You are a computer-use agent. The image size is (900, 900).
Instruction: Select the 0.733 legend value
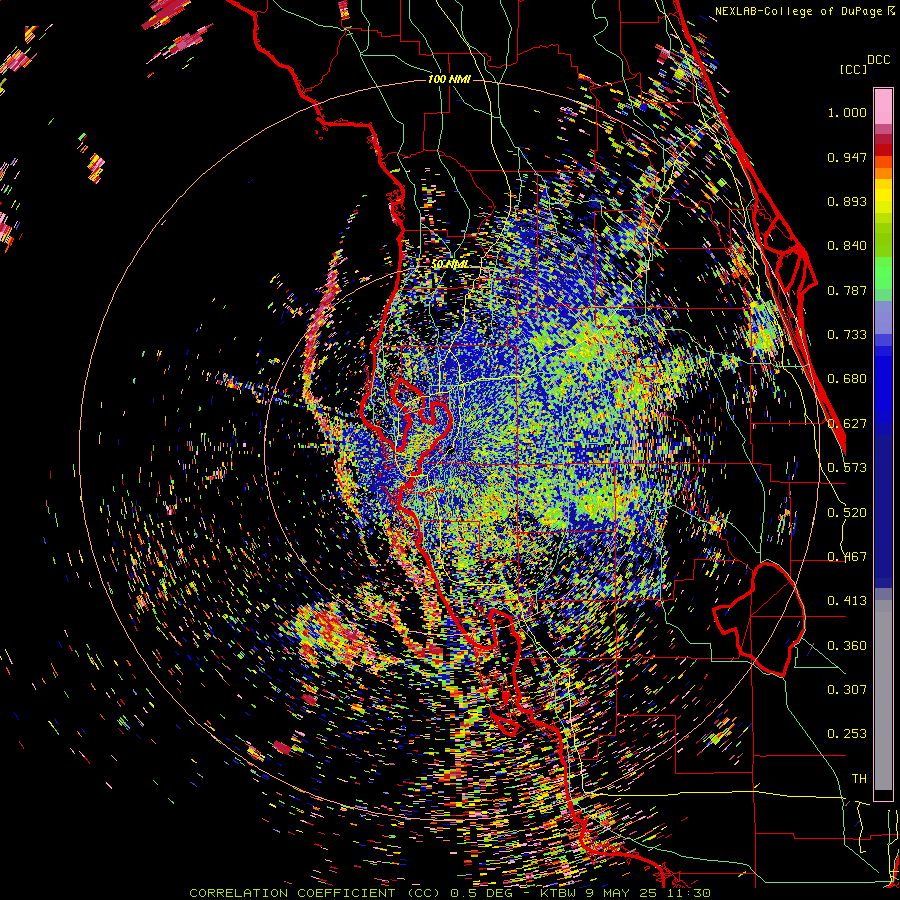pos(847,335)
